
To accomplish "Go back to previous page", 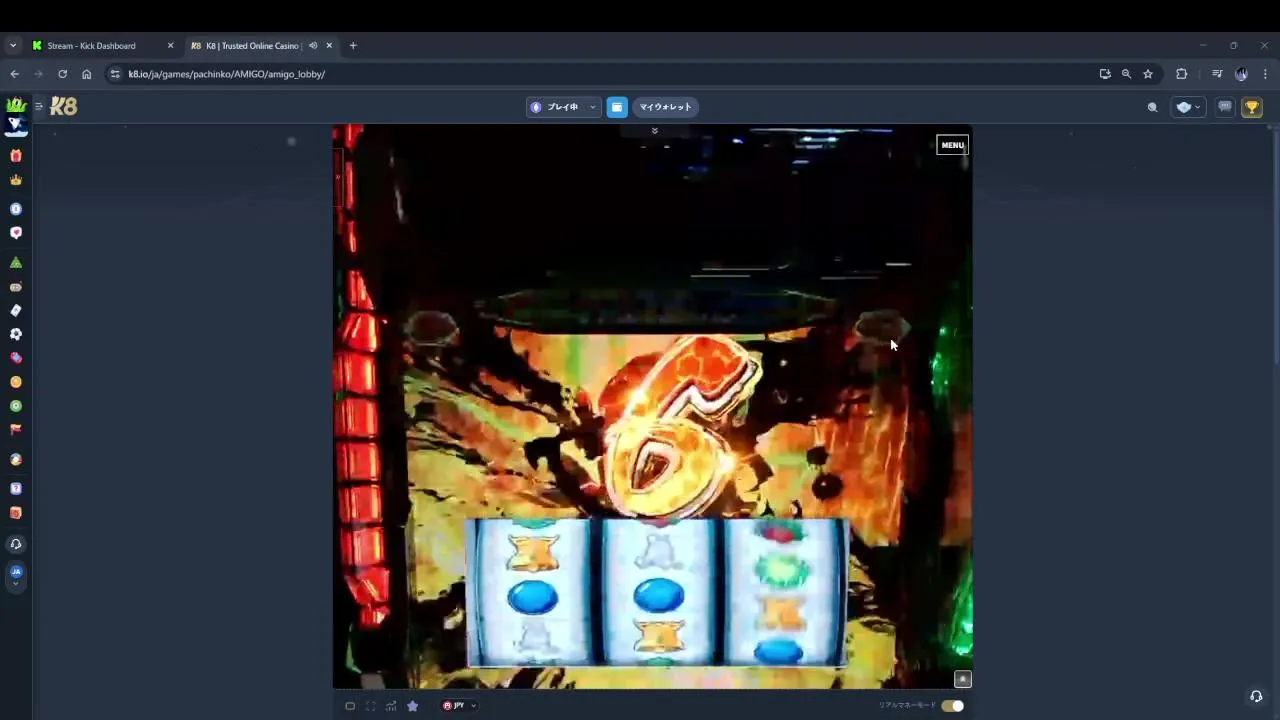I will pos(14,74).
